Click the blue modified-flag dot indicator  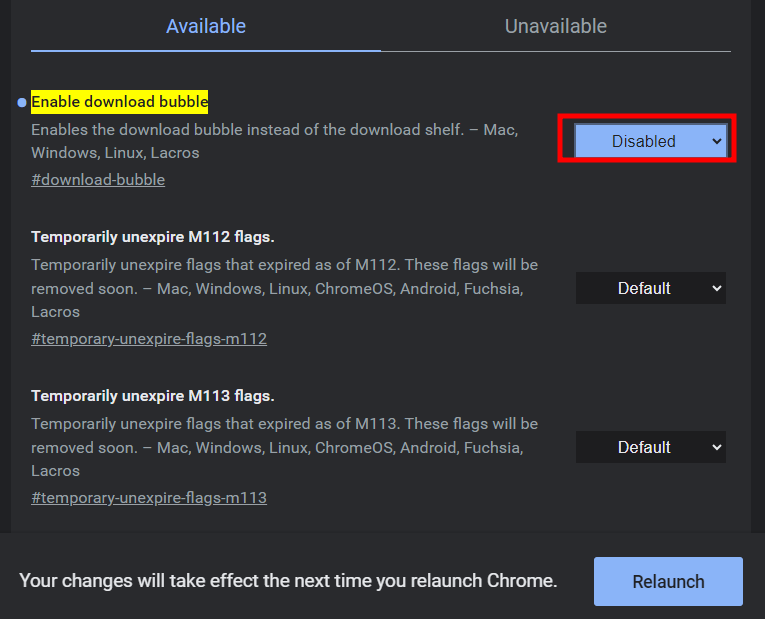(x=21, y=102)
